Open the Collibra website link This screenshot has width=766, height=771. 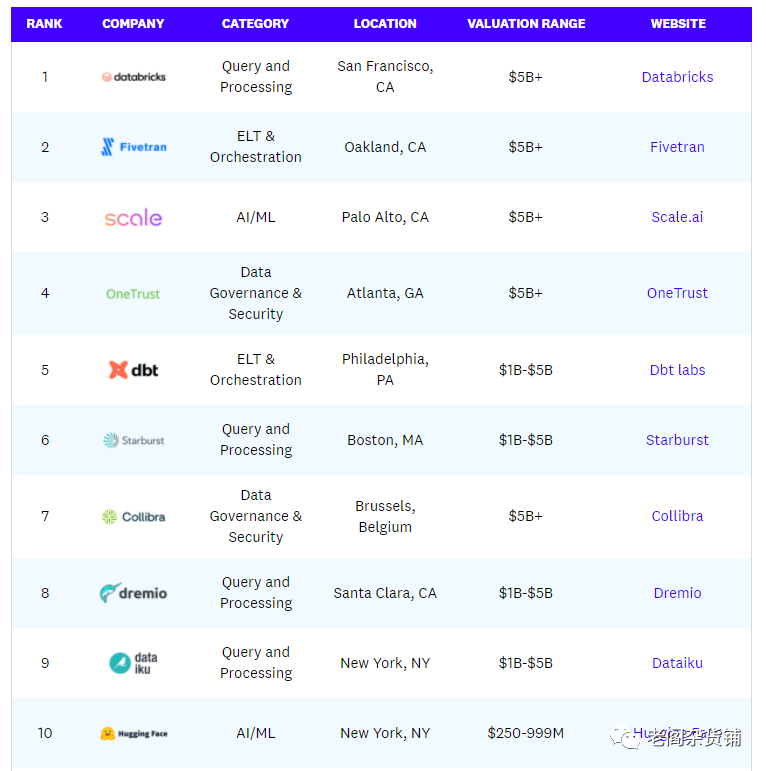(x=677, y=516)
